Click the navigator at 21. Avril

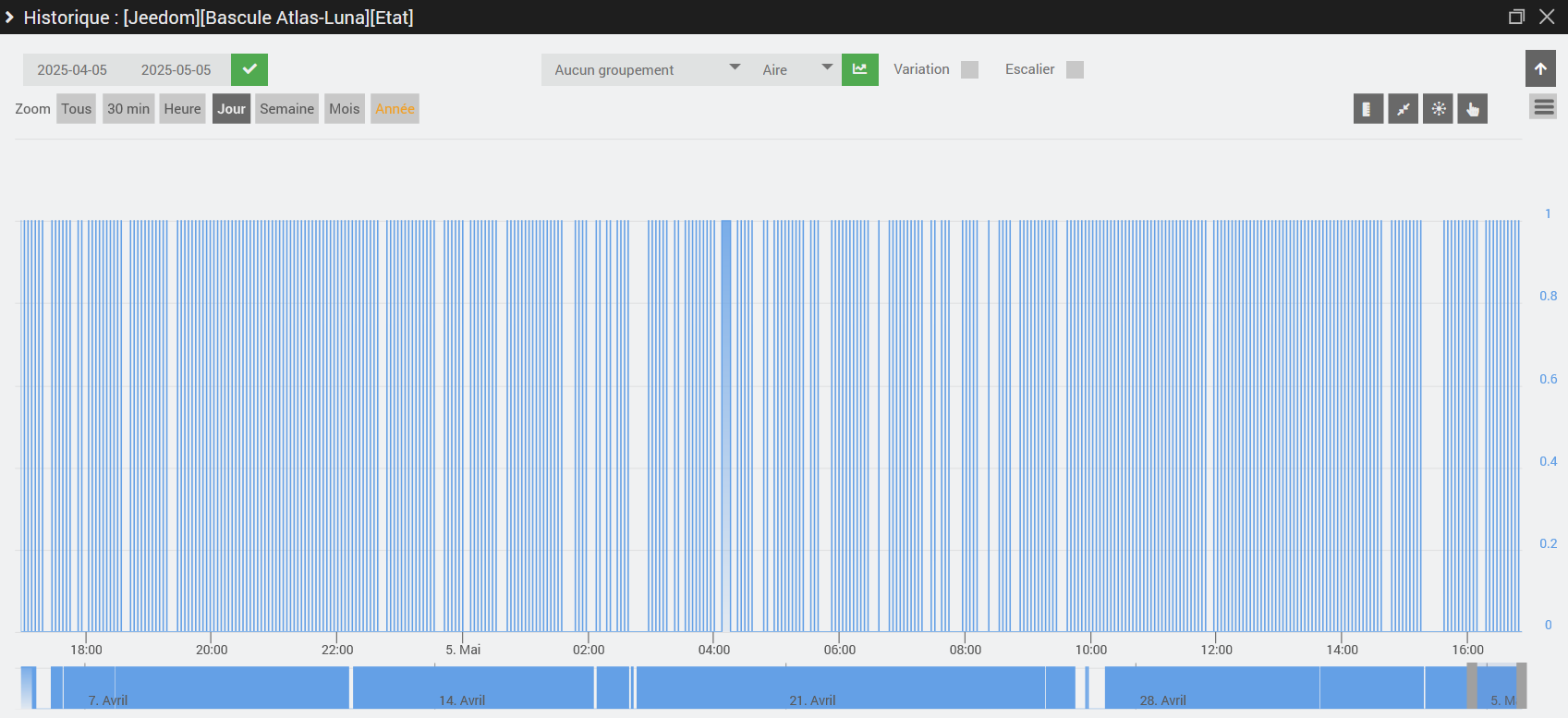tap(812, 700)
